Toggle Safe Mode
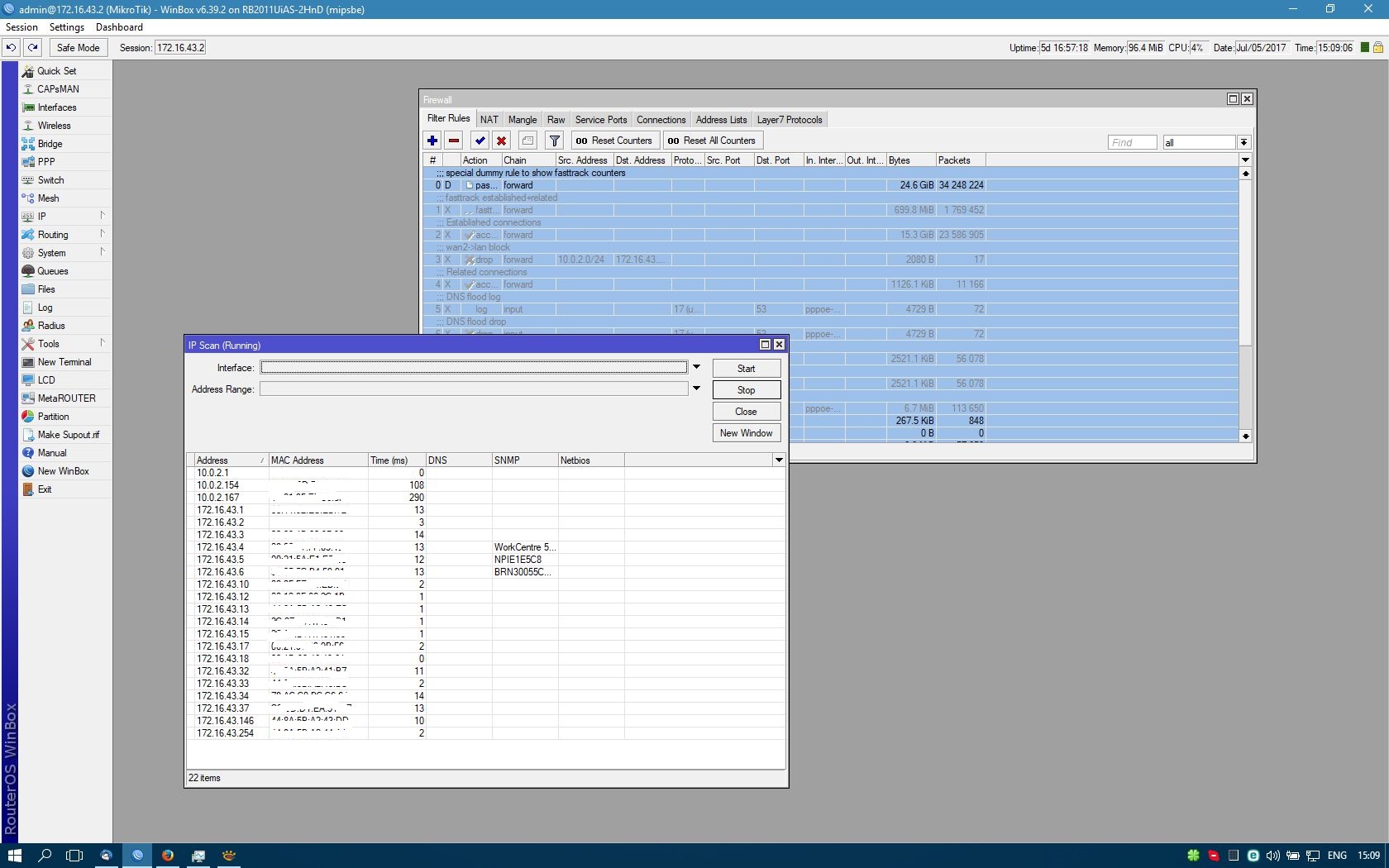 tap(78, 48)
